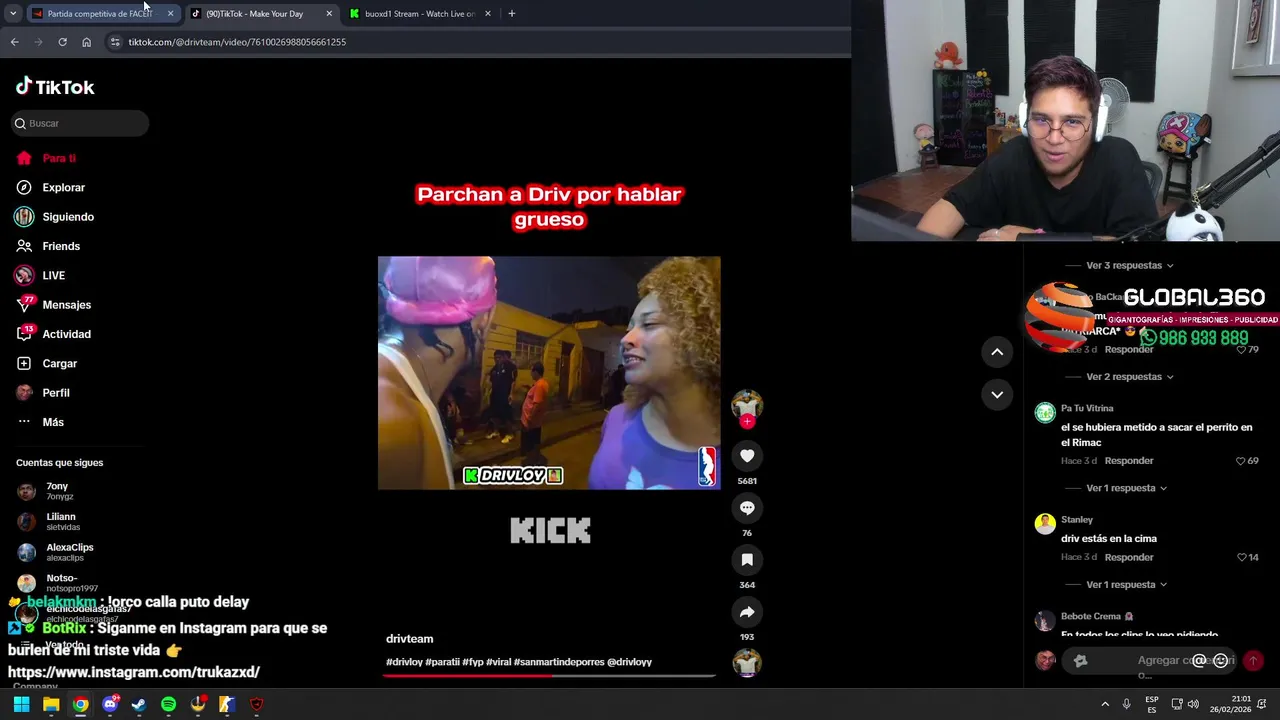Screen dimensions: 1280x720
Task: Reply to Stanley's comment
Action: point(1129,557)
